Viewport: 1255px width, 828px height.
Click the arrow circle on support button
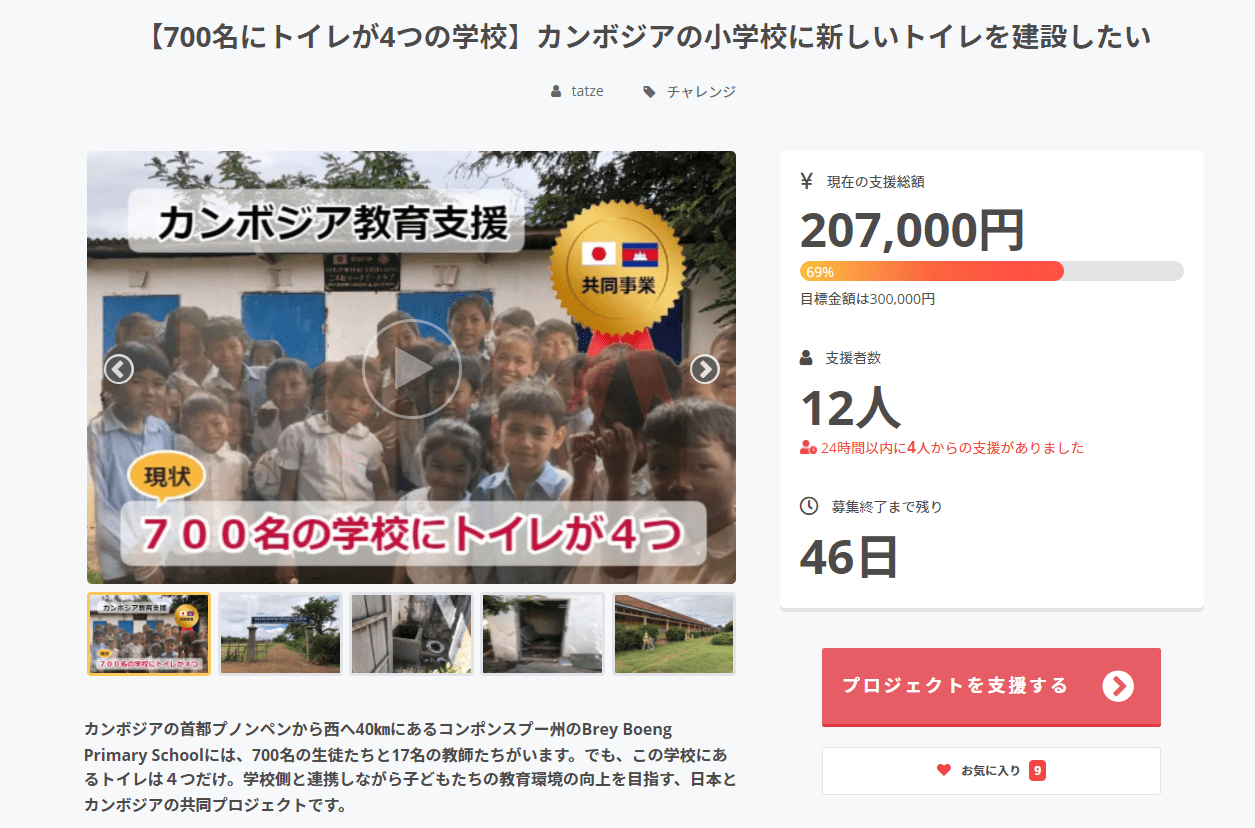click(x=1118, y=686)
